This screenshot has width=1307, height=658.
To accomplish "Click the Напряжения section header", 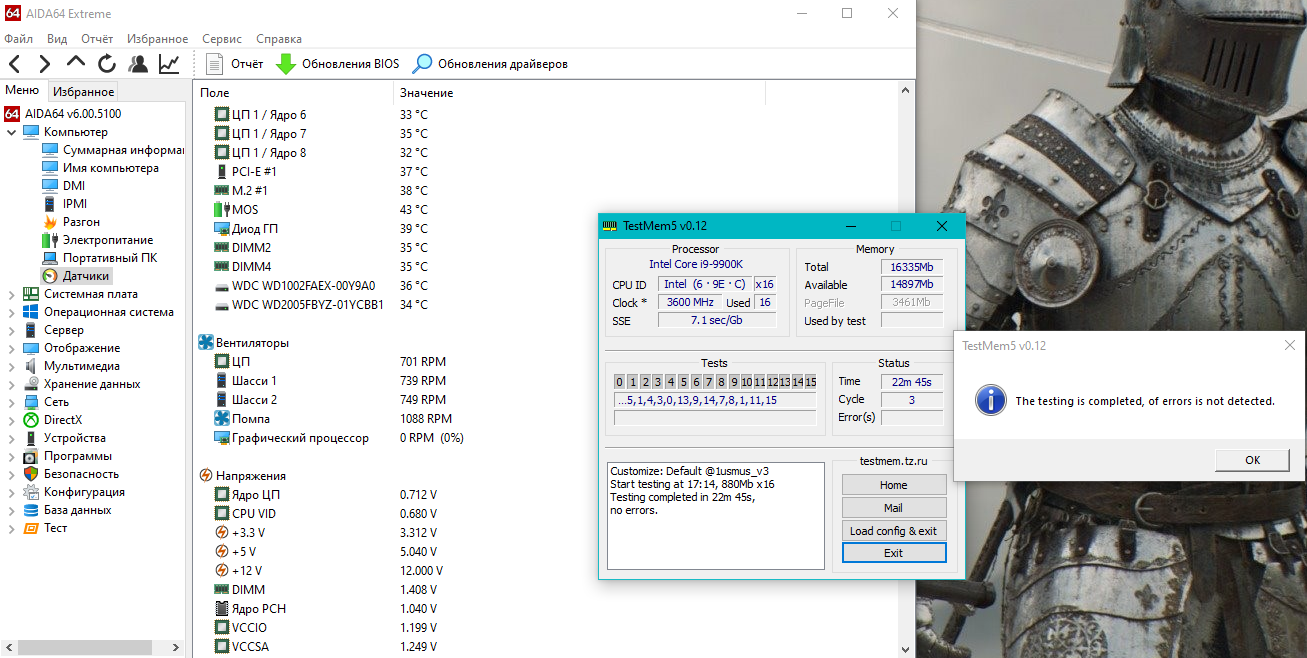I will 241,476.
